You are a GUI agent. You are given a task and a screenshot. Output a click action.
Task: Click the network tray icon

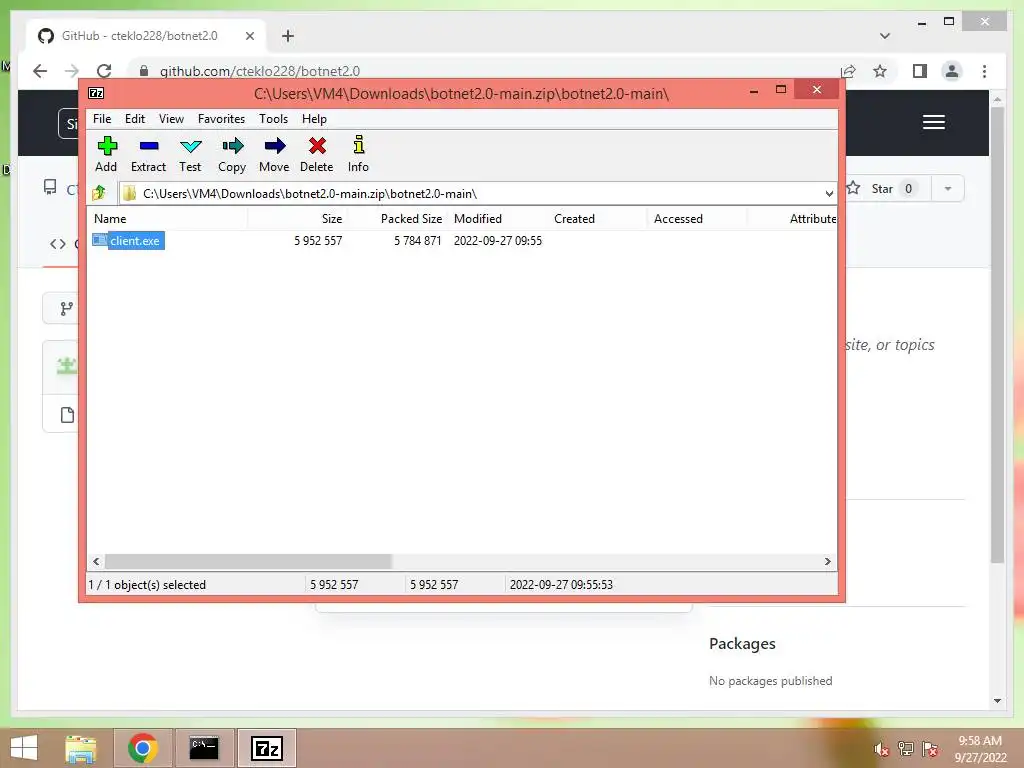click(906, 749)
